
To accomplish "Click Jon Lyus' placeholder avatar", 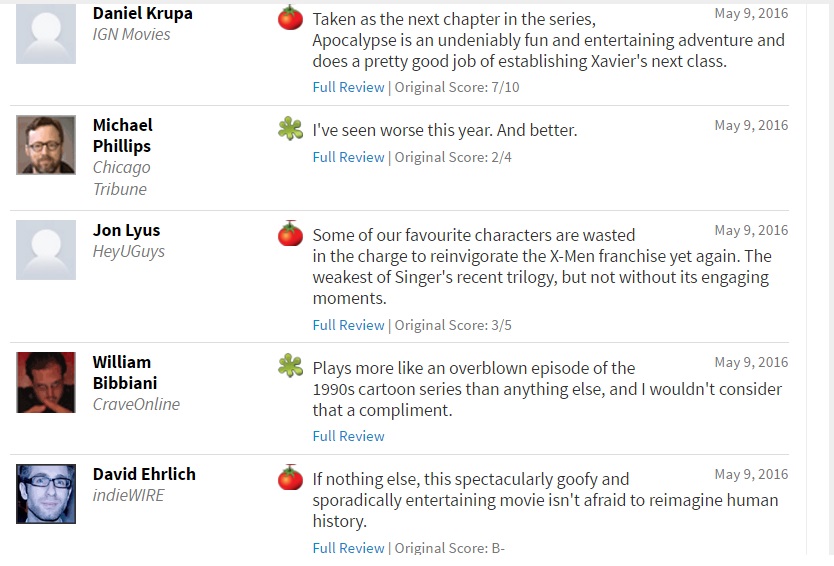I will click(46, 250).
